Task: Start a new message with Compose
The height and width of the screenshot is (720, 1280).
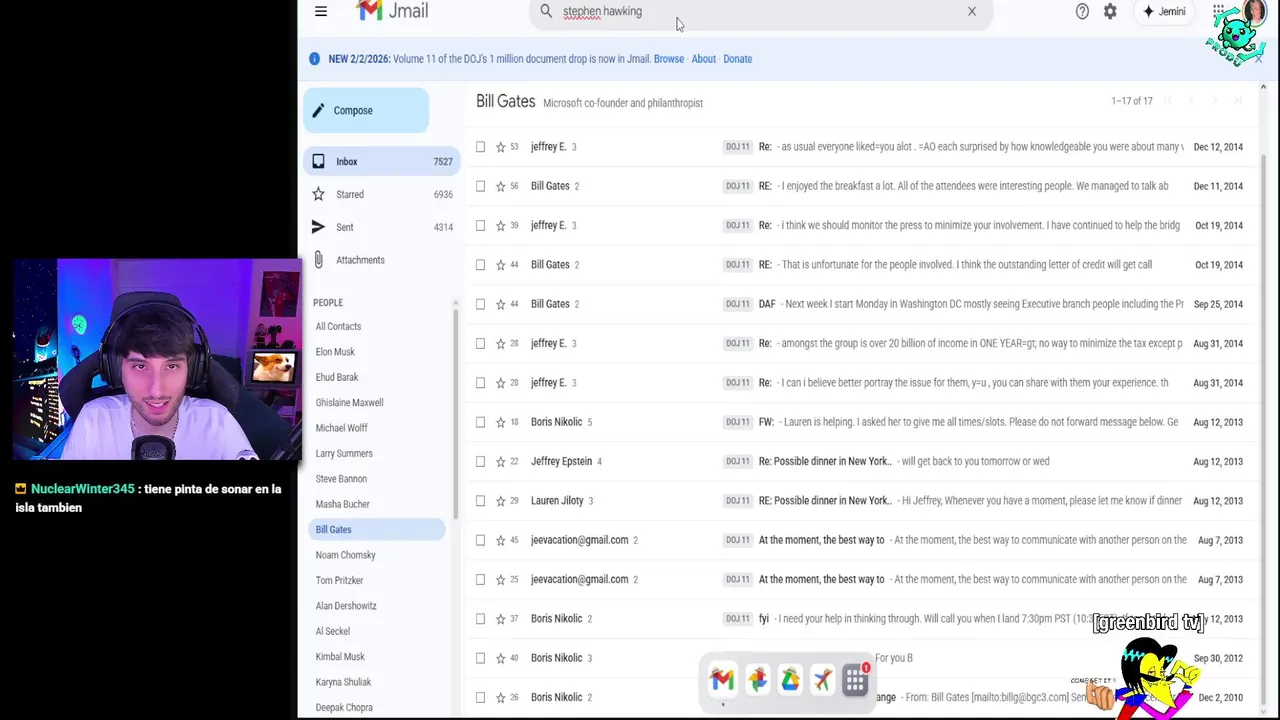Action: tap(366, 110)
